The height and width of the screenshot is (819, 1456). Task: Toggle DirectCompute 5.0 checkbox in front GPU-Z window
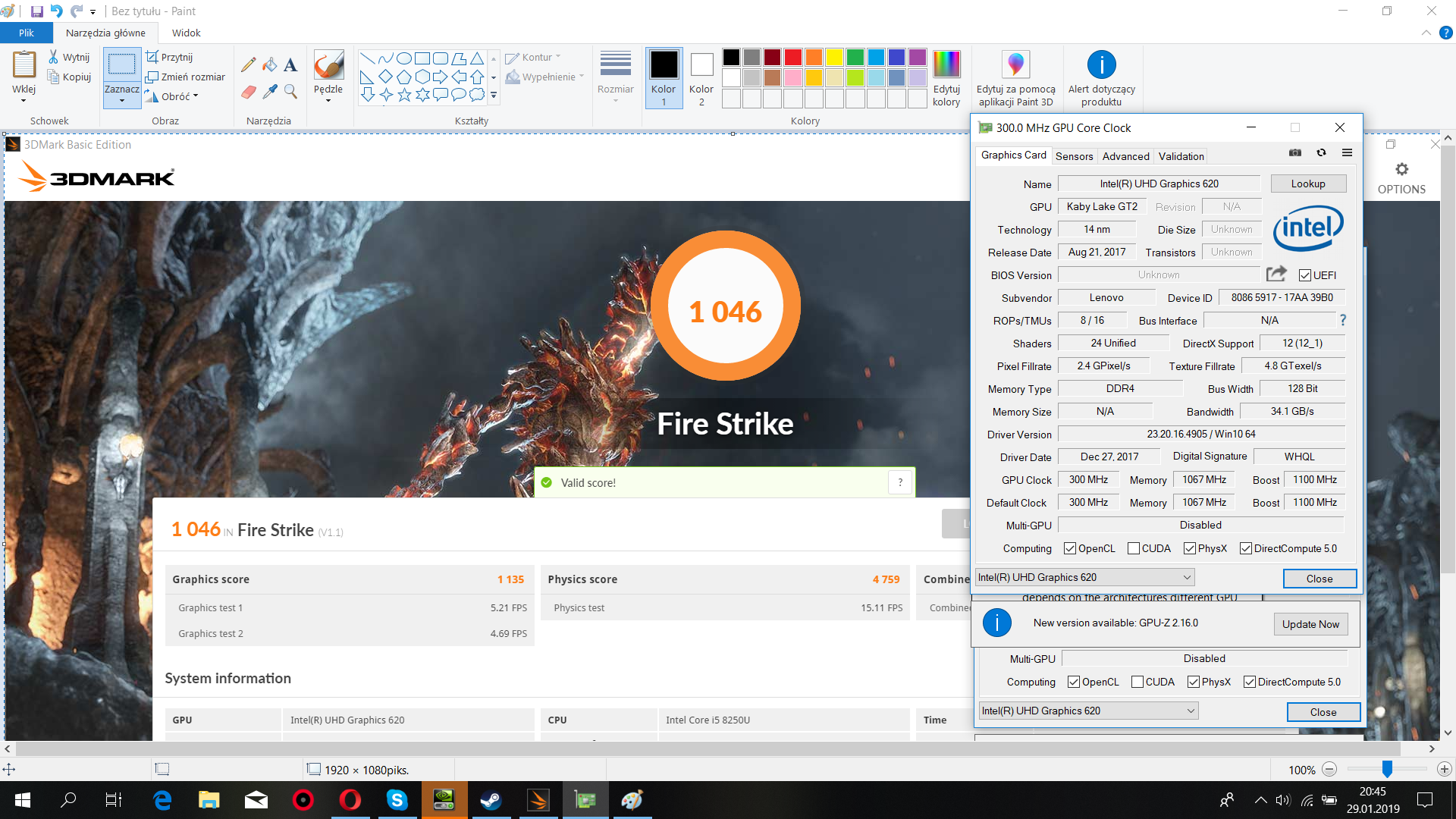click(x=1246, y=548)
